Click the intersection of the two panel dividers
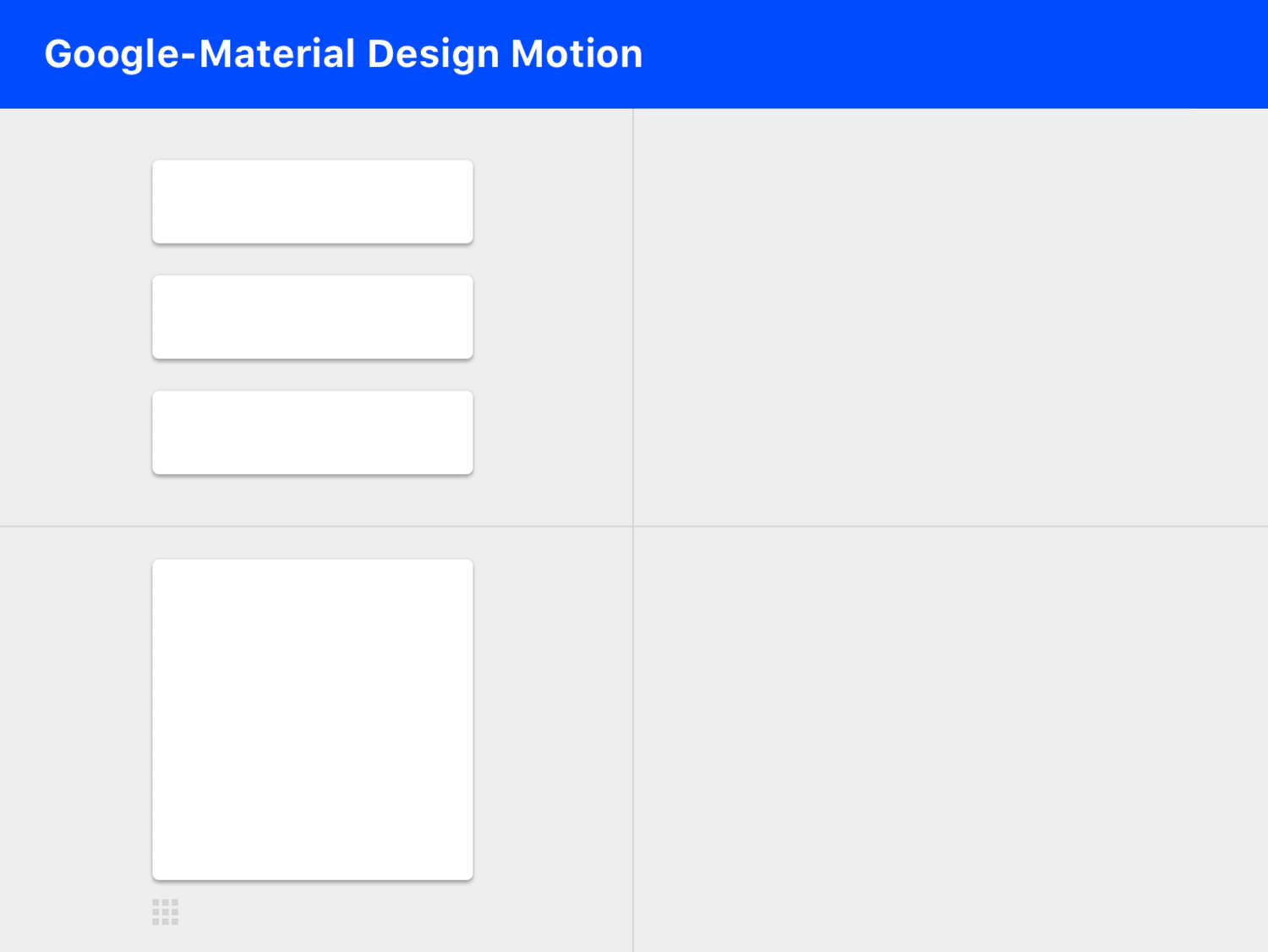1268x952 pixels. 633,526
